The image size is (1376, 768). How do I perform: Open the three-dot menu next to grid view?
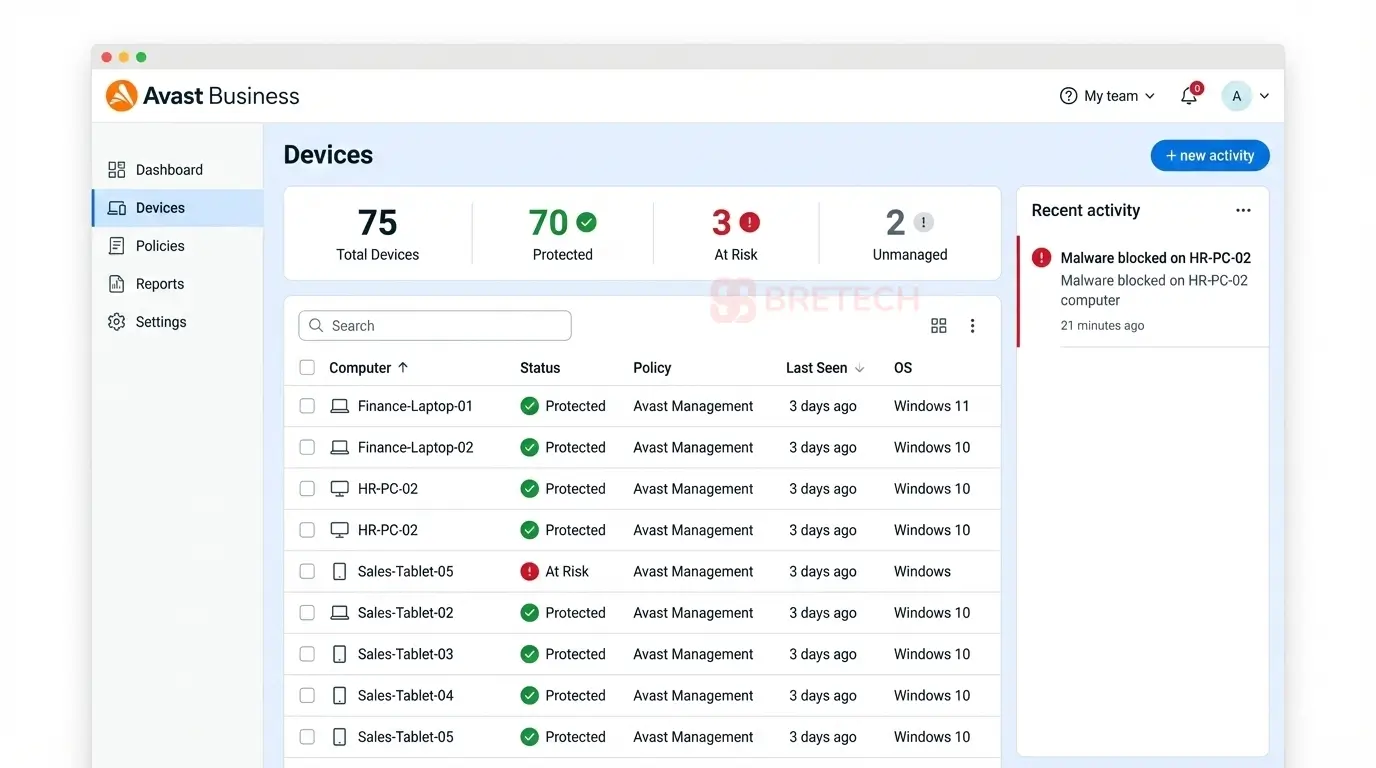pyautogui.click(x=972, y=325)
